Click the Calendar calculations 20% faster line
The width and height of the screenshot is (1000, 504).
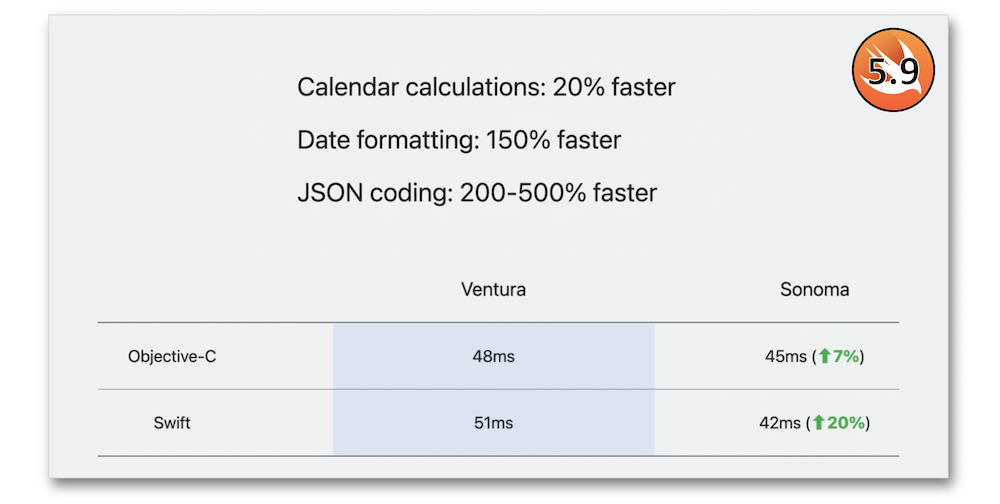pyautogui.click(x=486, y=87)
